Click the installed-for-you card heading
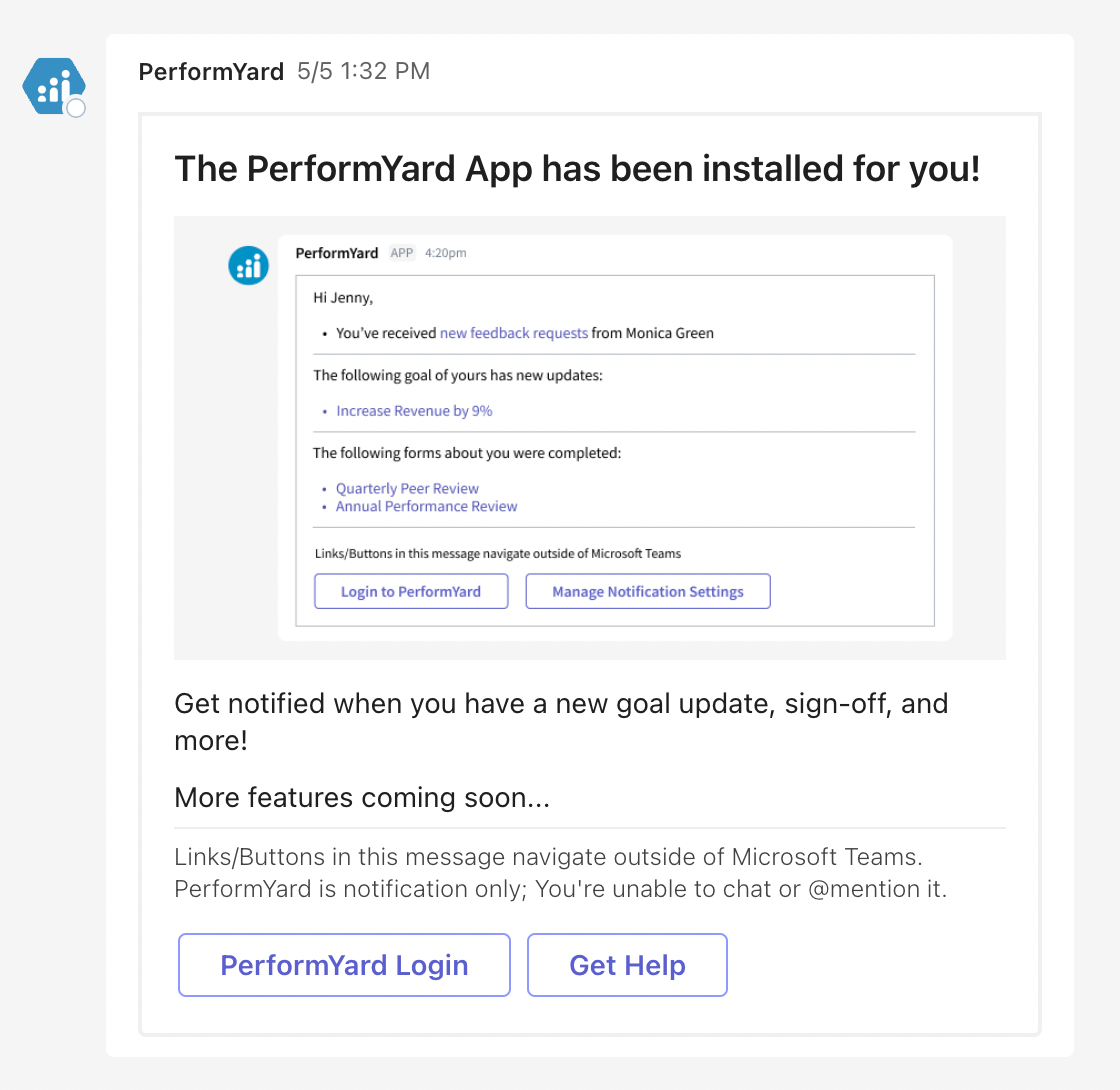Image resolution: width=1120 pixels, height=1090 pixels. (x=577, y=169)
